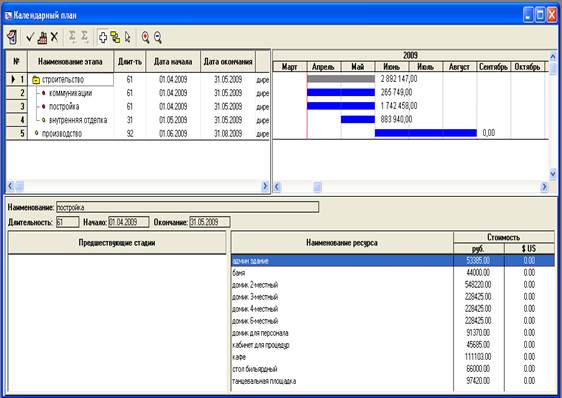Screen dimensions: 562x398
Task: Click the blue внутренняя отделка Gantt bar
Action: (358, 119)
